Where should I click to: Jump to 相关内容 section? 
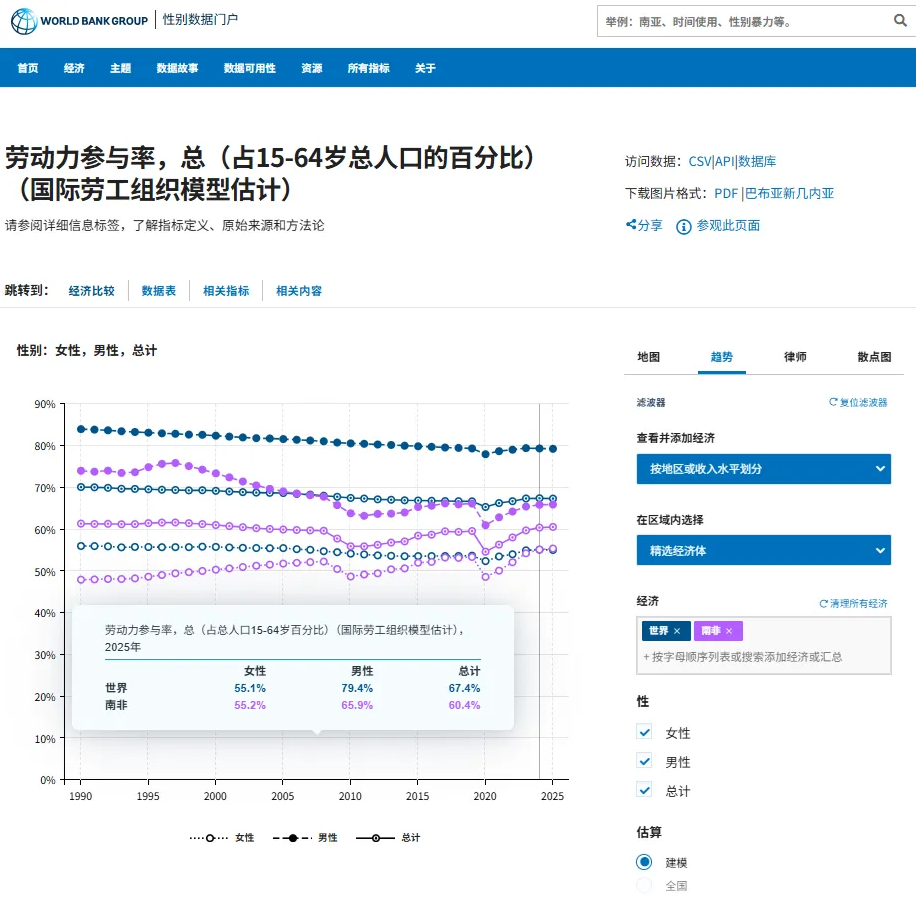tap(299, 290)
